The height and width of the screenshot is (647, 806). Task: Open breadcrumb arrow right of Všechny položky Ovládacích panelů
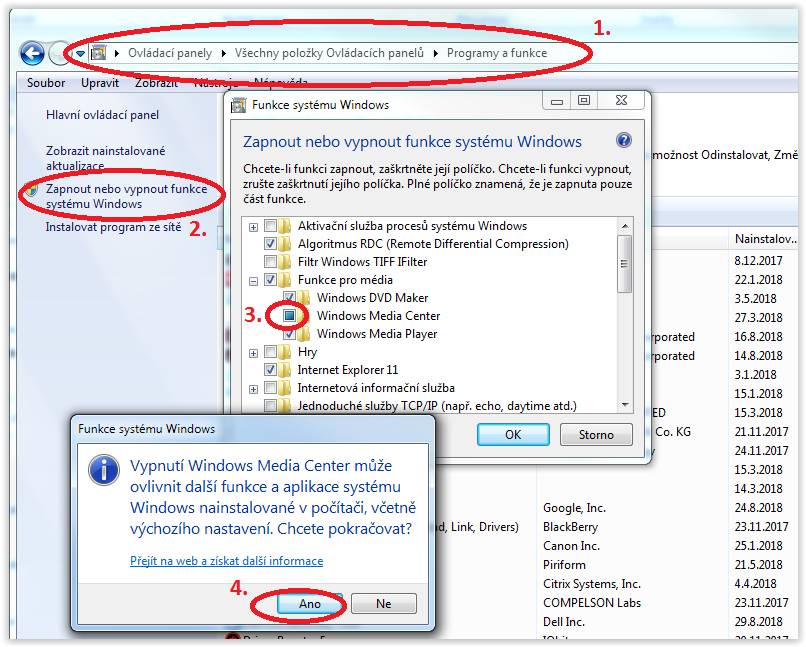[436, 53]
